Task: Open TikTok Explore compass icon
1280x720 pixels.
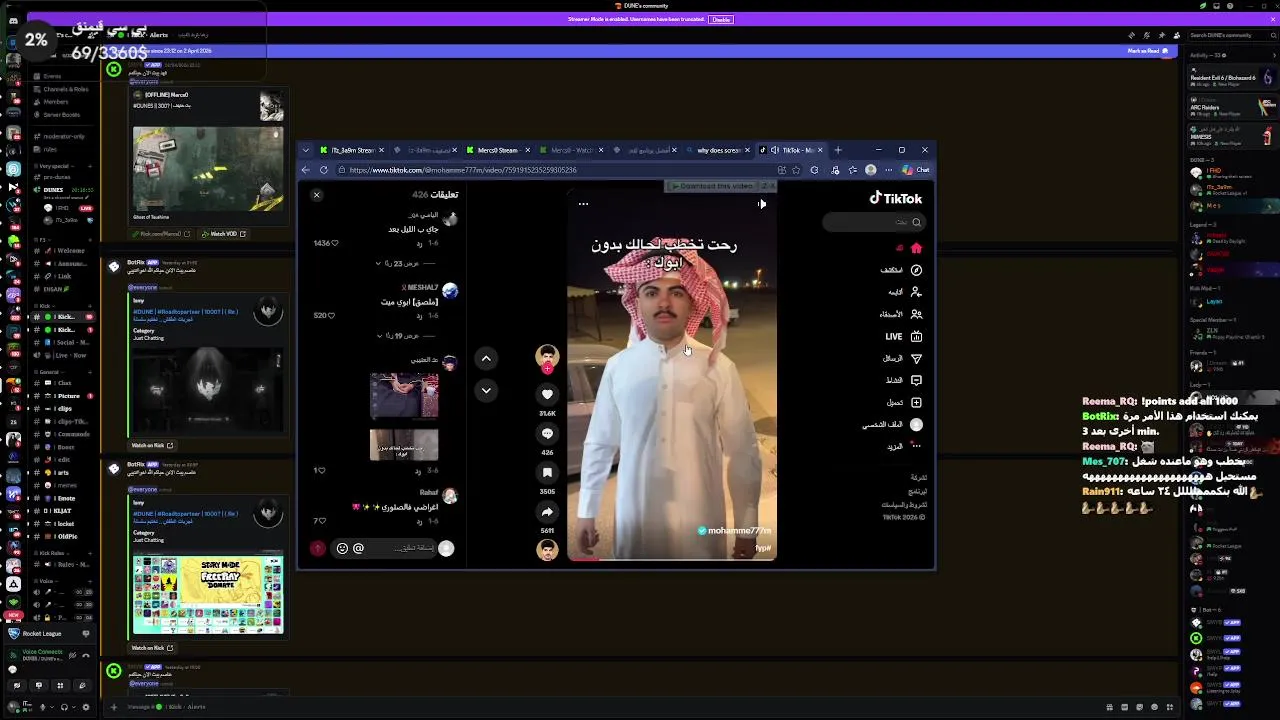Action: (916, 270)
